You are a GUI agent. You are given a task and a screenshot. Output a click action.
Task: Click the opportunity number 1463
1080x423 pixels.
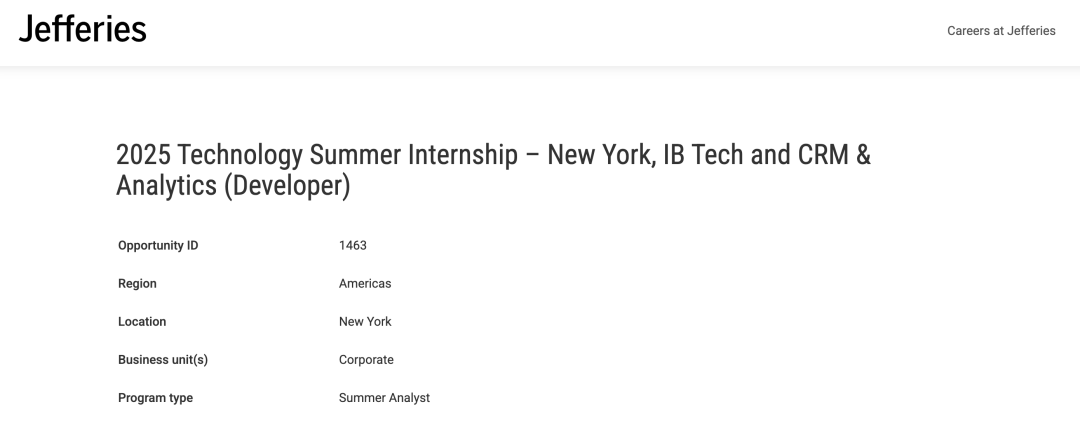coord(353,246)
